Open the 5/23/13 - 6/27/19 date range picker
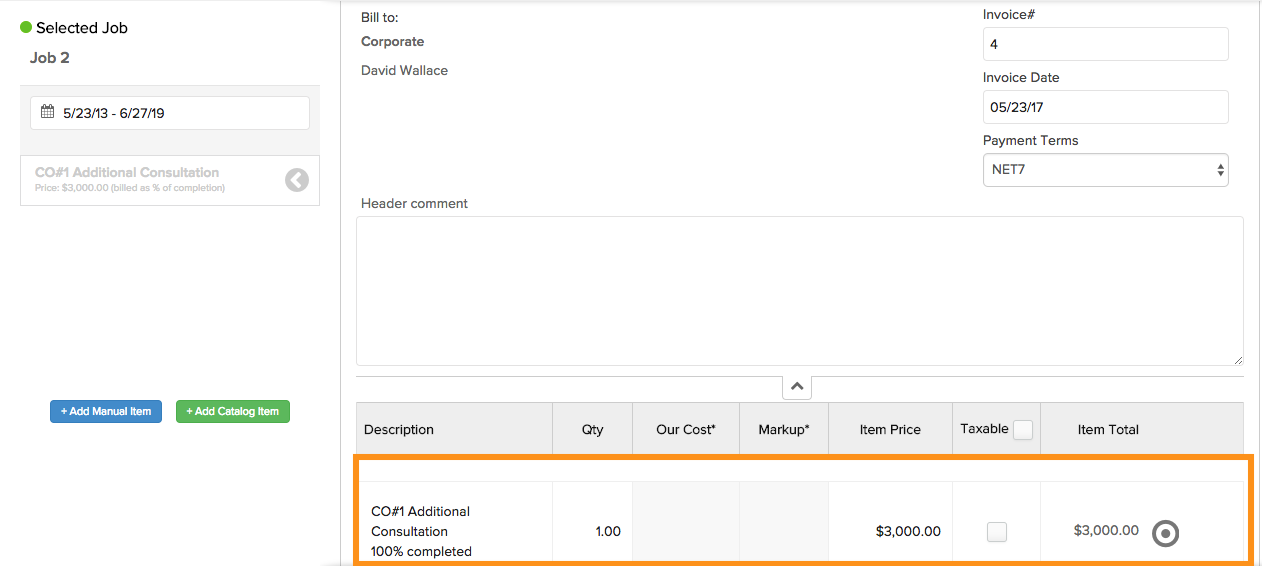Screen dimensions: 1262x566 tap(170, 113)
